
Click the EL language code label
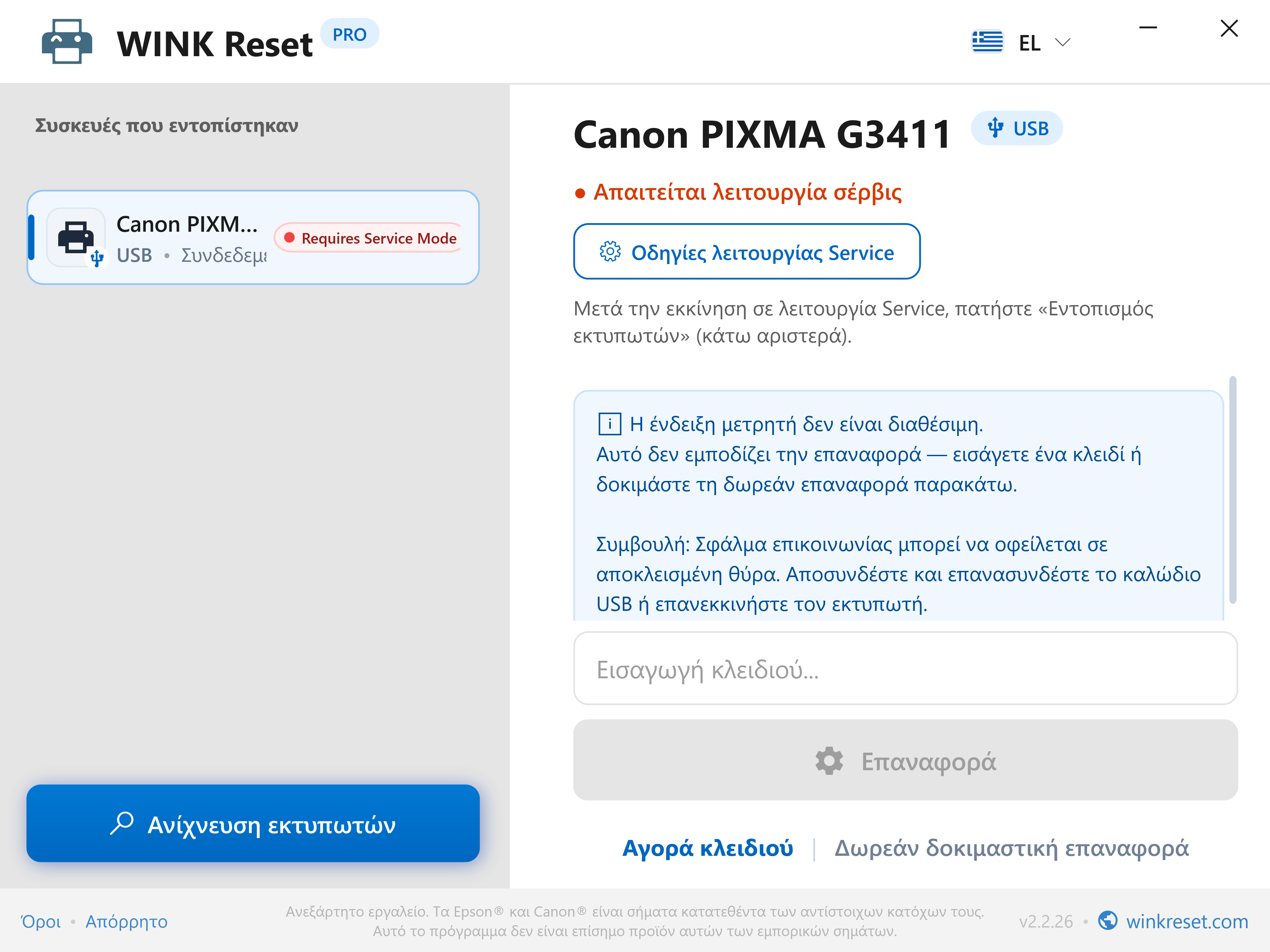(x=1030, y=43)
